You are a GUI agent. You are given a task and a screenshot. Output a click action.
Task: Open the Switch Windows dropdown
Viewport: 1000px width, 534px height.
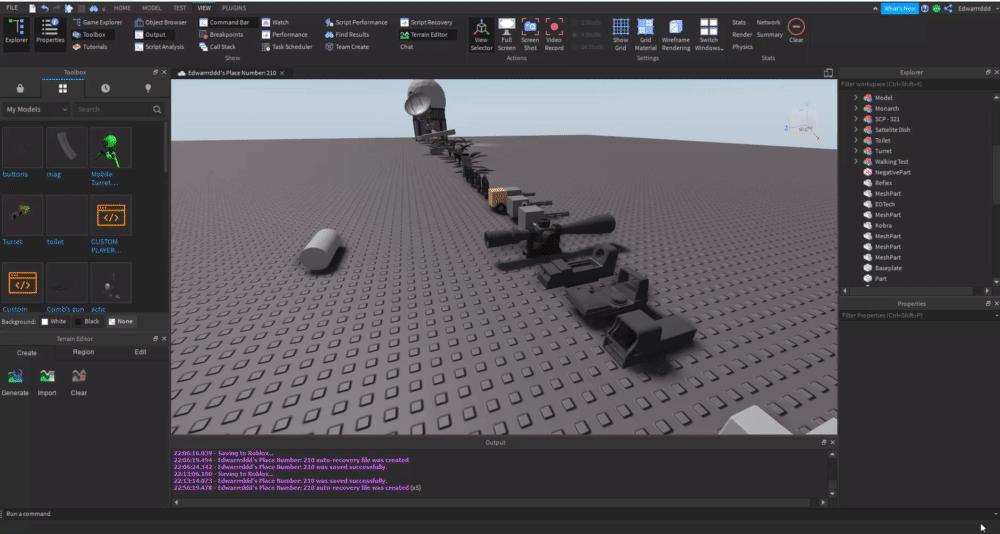click(709, 34)
